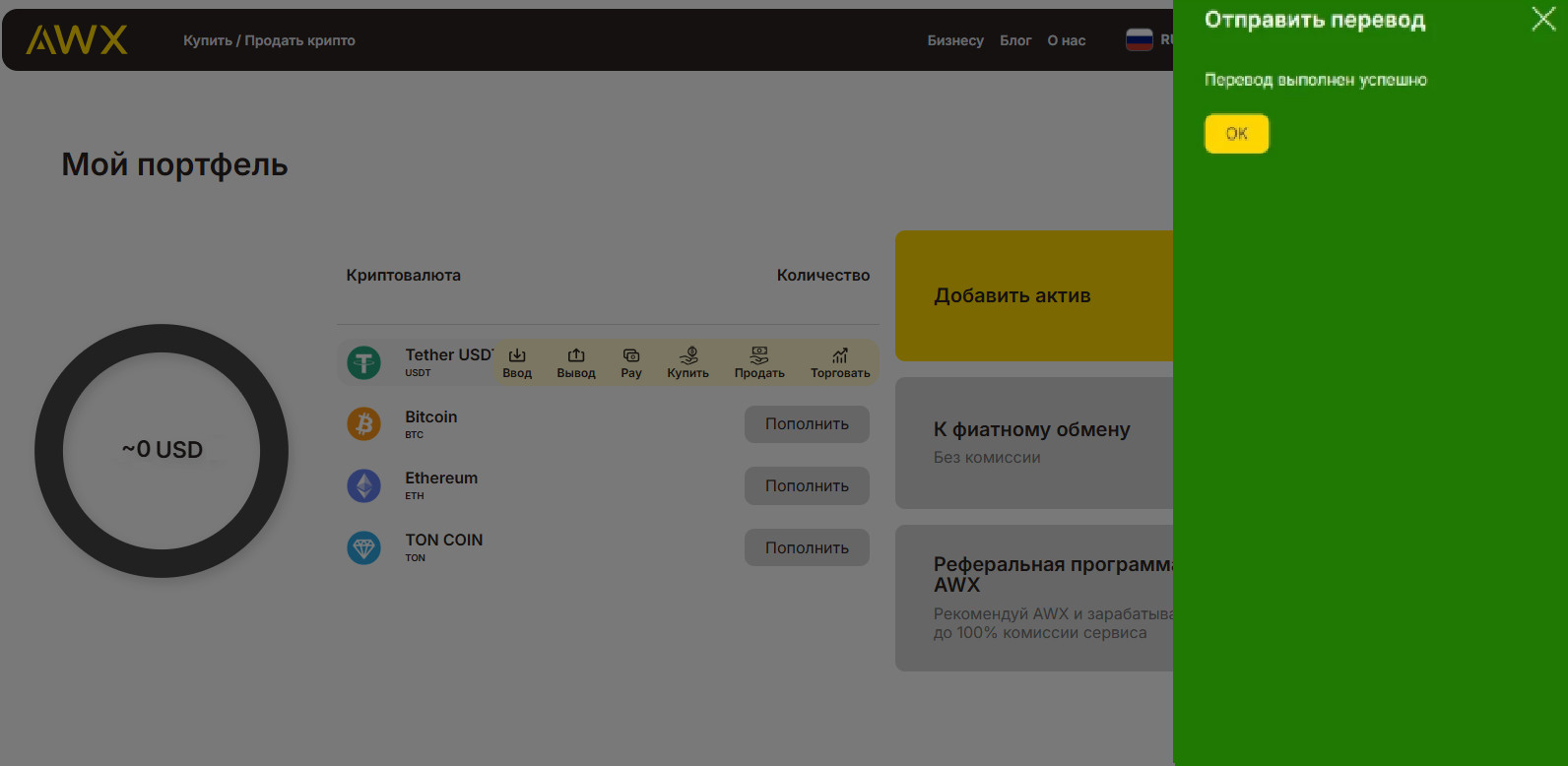
Task: Close the Отправить перевод panel
Action: [1543, 19]
